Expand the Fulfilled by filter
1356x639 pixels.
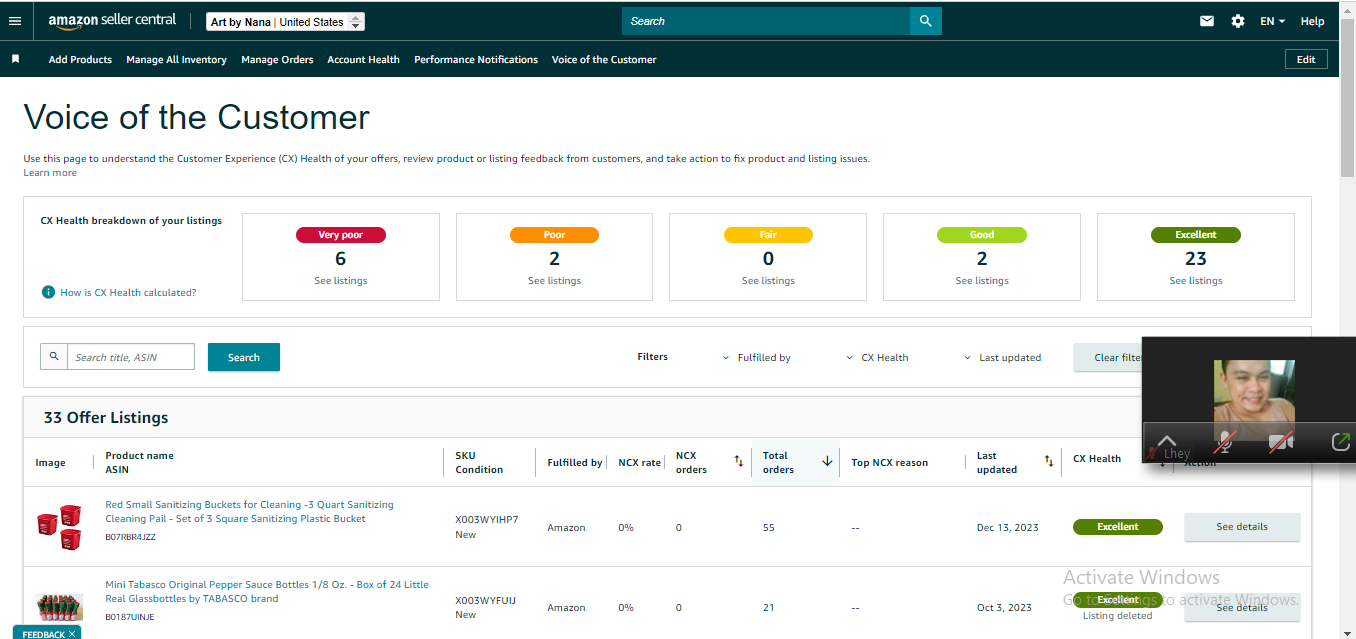click(756, 357)
